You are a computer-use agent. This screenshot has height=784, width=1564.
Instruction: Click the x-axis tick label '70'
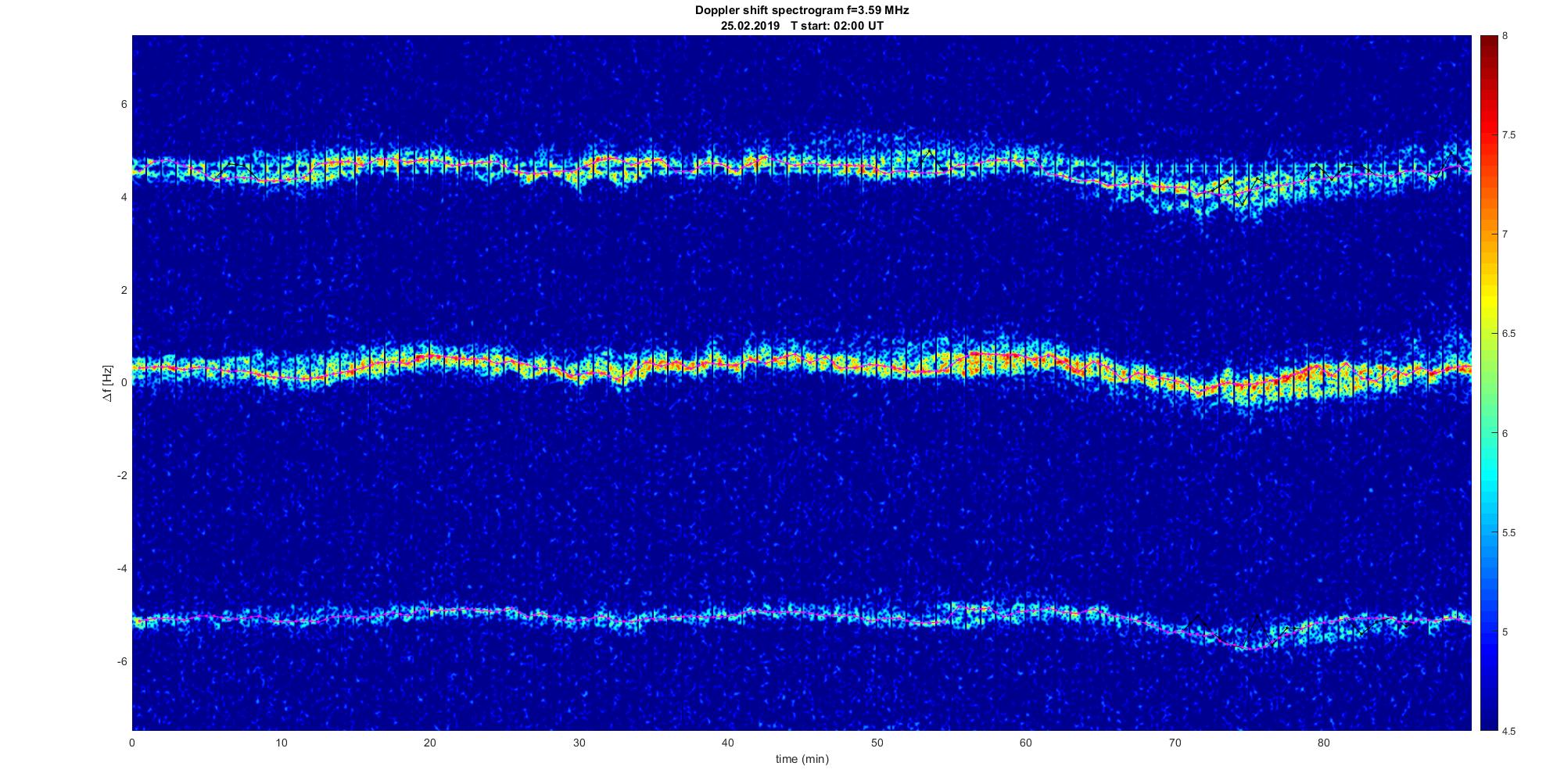(x=1175, y=743)
